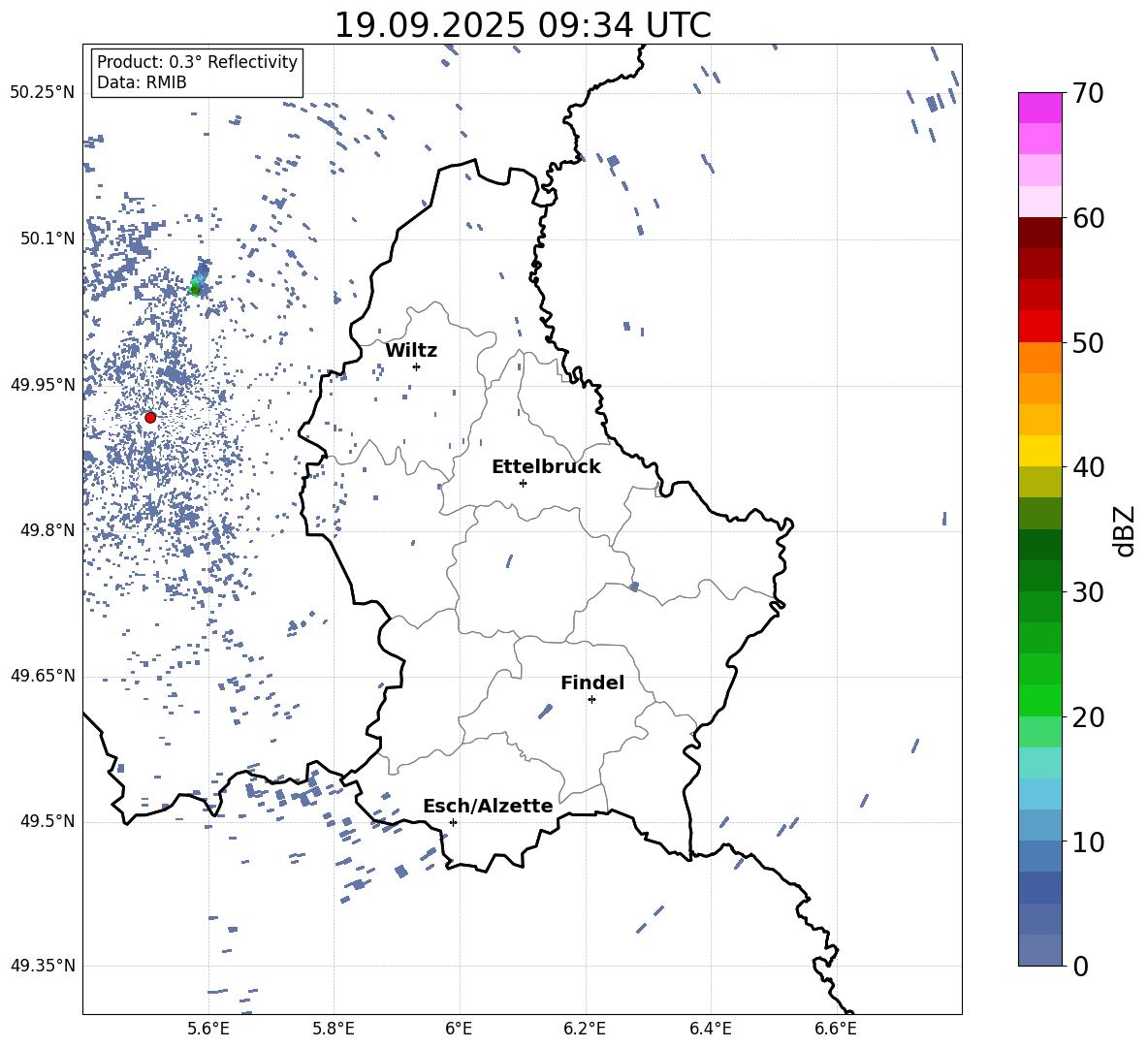Select the Findel city label

pos(592,683)
